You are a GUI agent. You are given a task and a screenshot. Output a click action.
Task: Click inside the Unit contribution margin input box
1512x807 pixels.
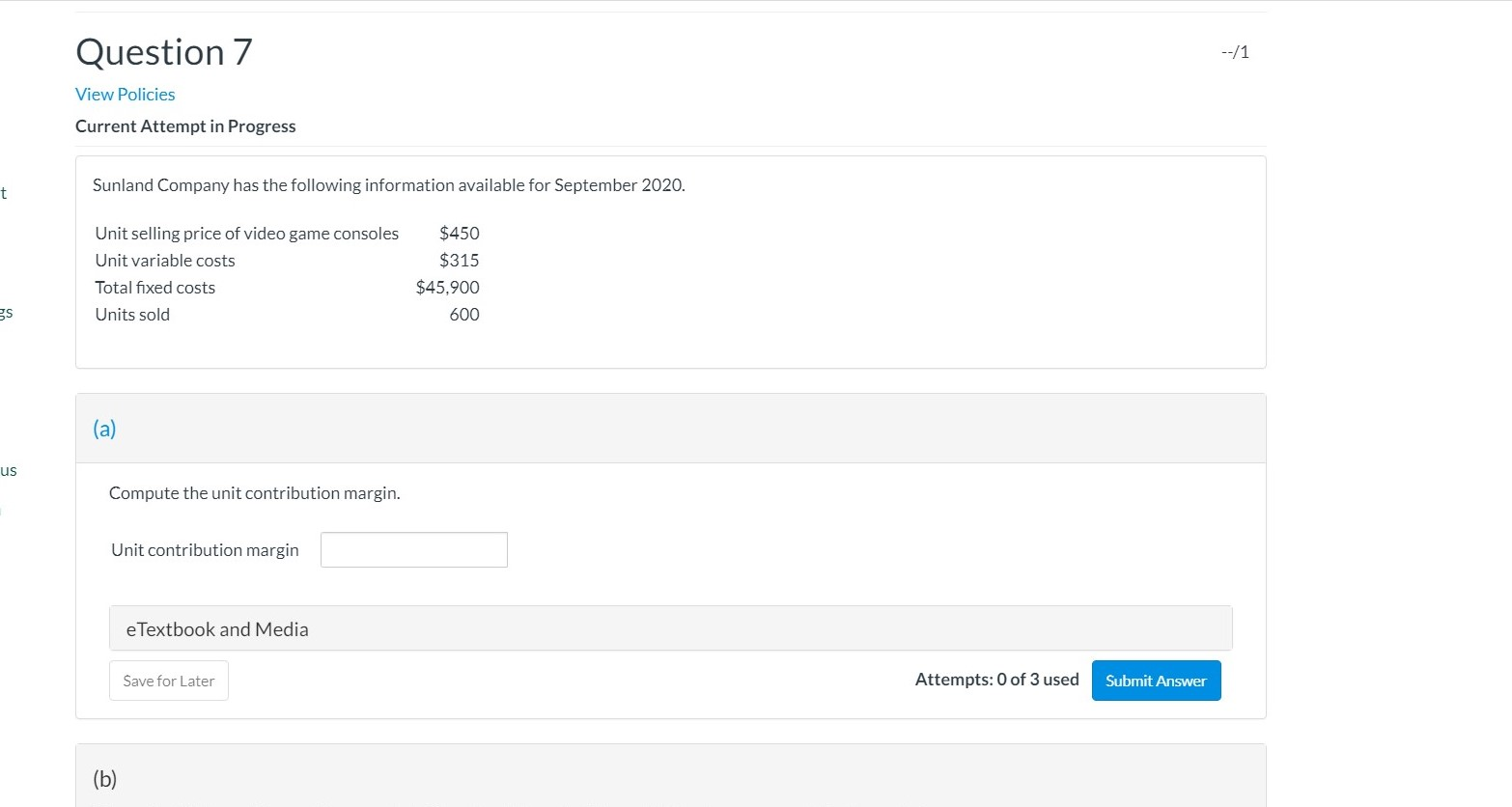[x=413, y=549]
